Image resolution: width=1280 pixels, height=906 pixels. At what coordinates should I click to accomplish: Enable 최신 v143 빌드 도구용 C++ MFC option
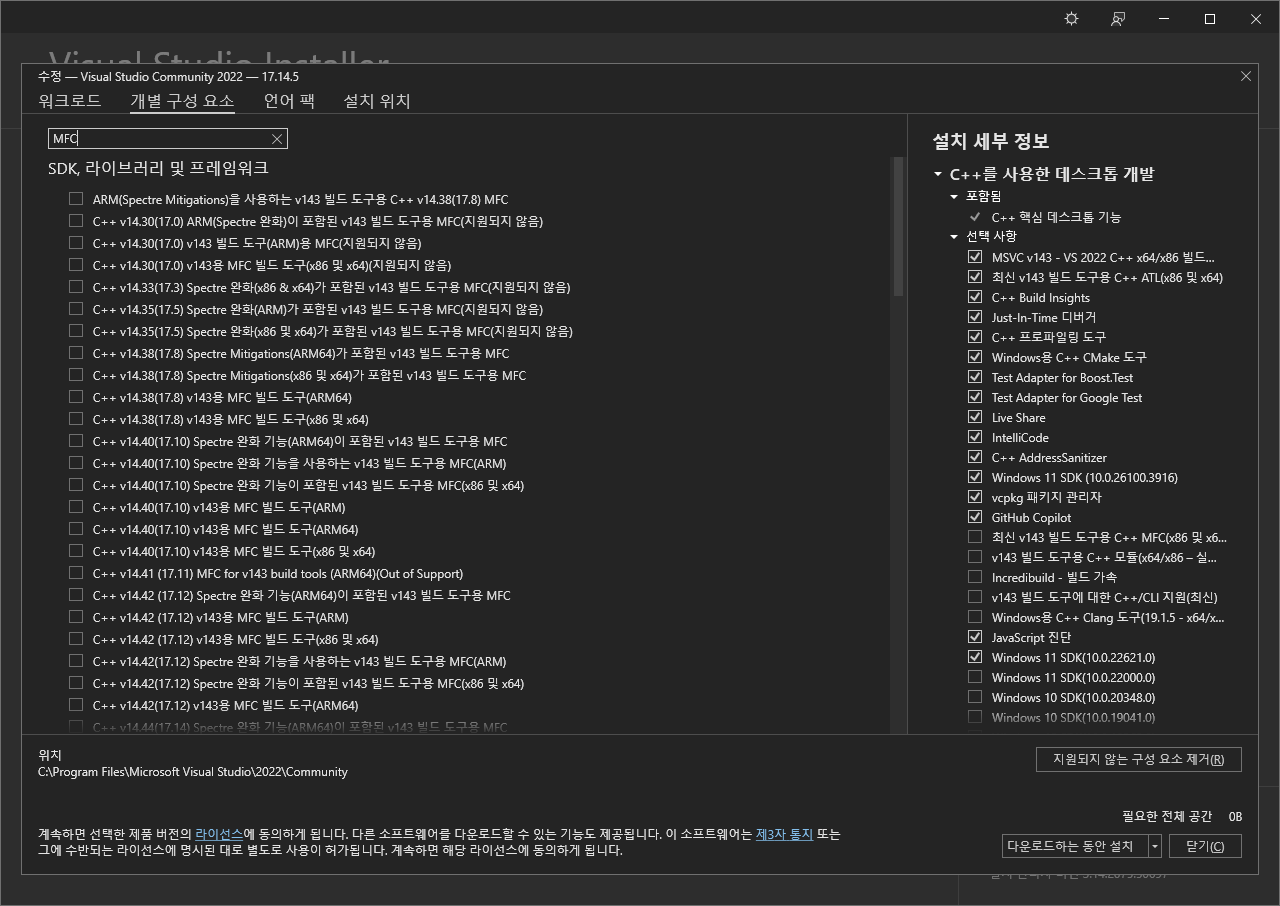(975, 537)
